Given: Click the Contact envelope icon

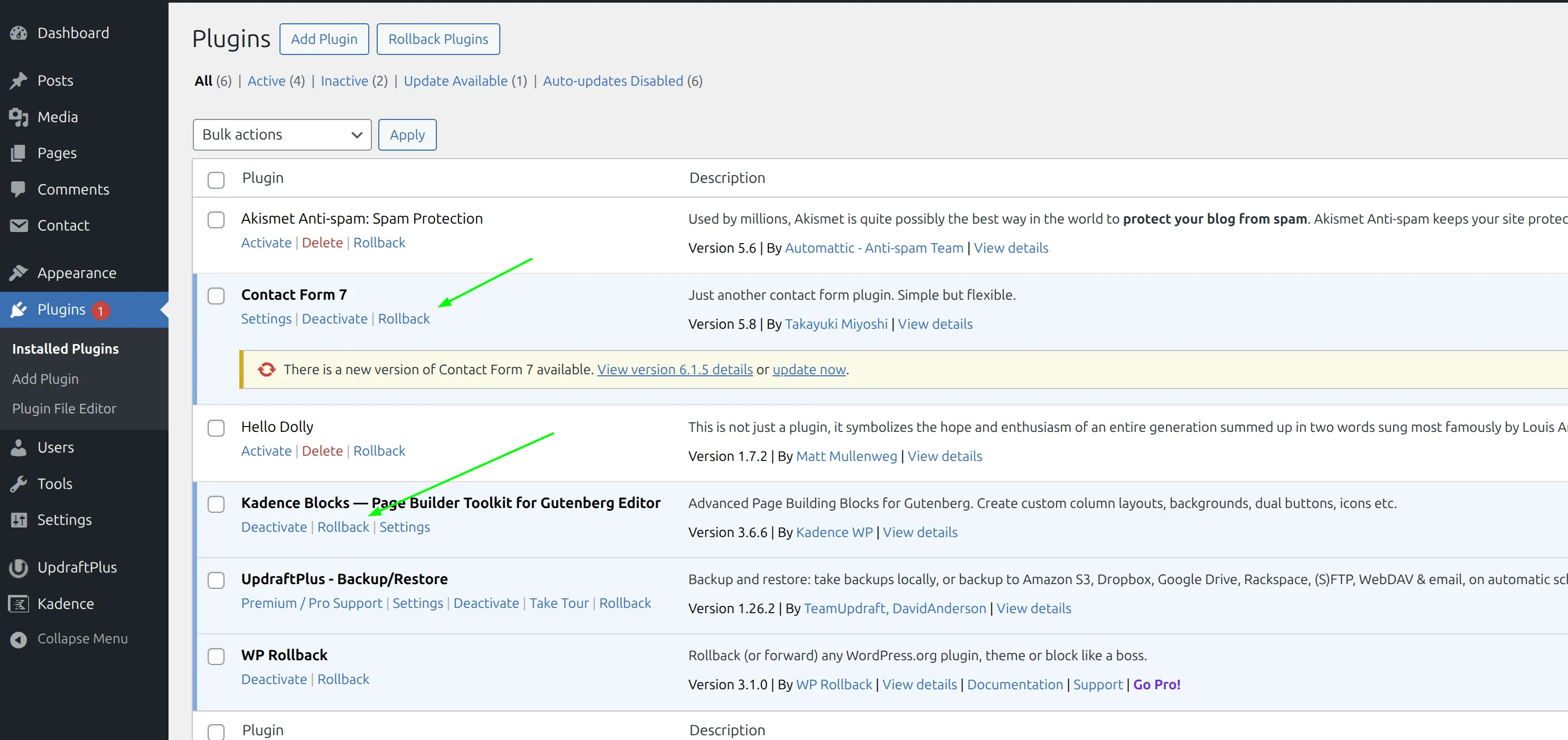Looking at the screenshot, I should pos(18,225).
